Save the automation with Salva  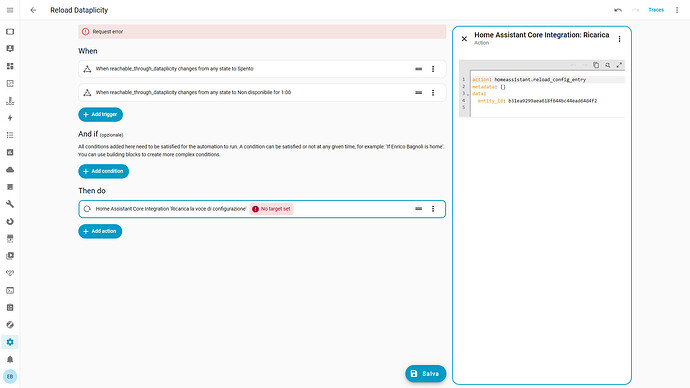pyautogui.click(x=425, y=373)
